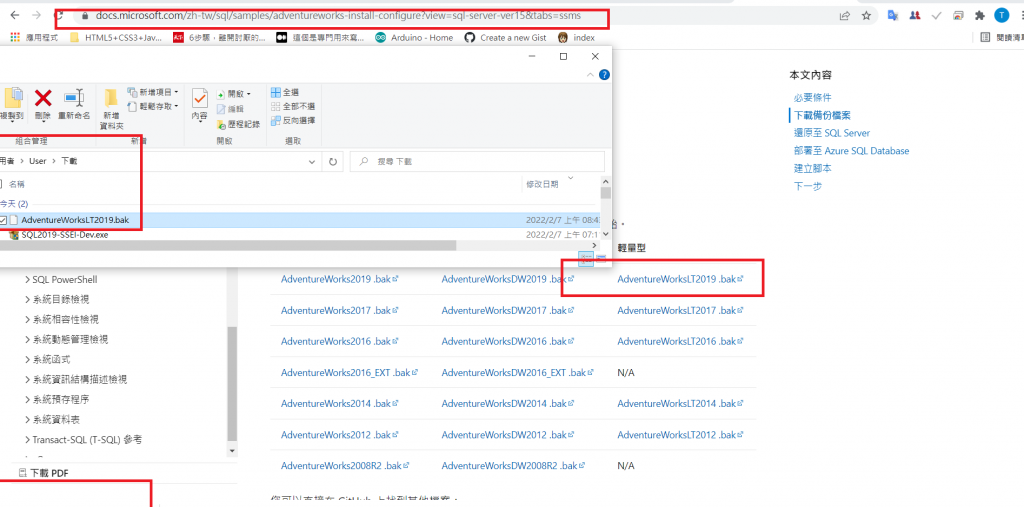Open Explorer help question-mark icon
This screenshot has height=507, width=1024.
pyautogui.click(x=605, y=75)
